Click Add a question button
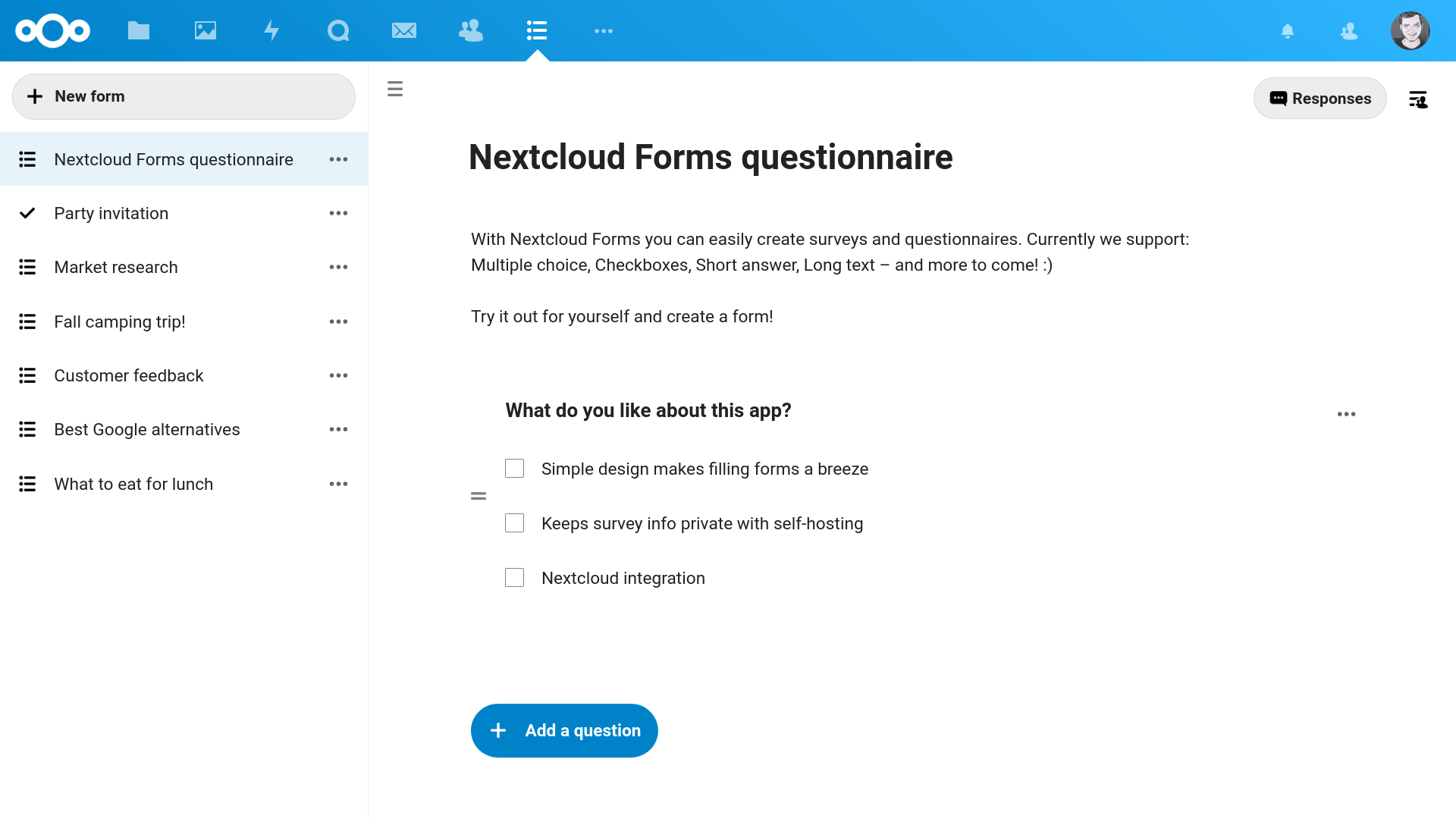Screen dimensions: 1456x819 564,730
